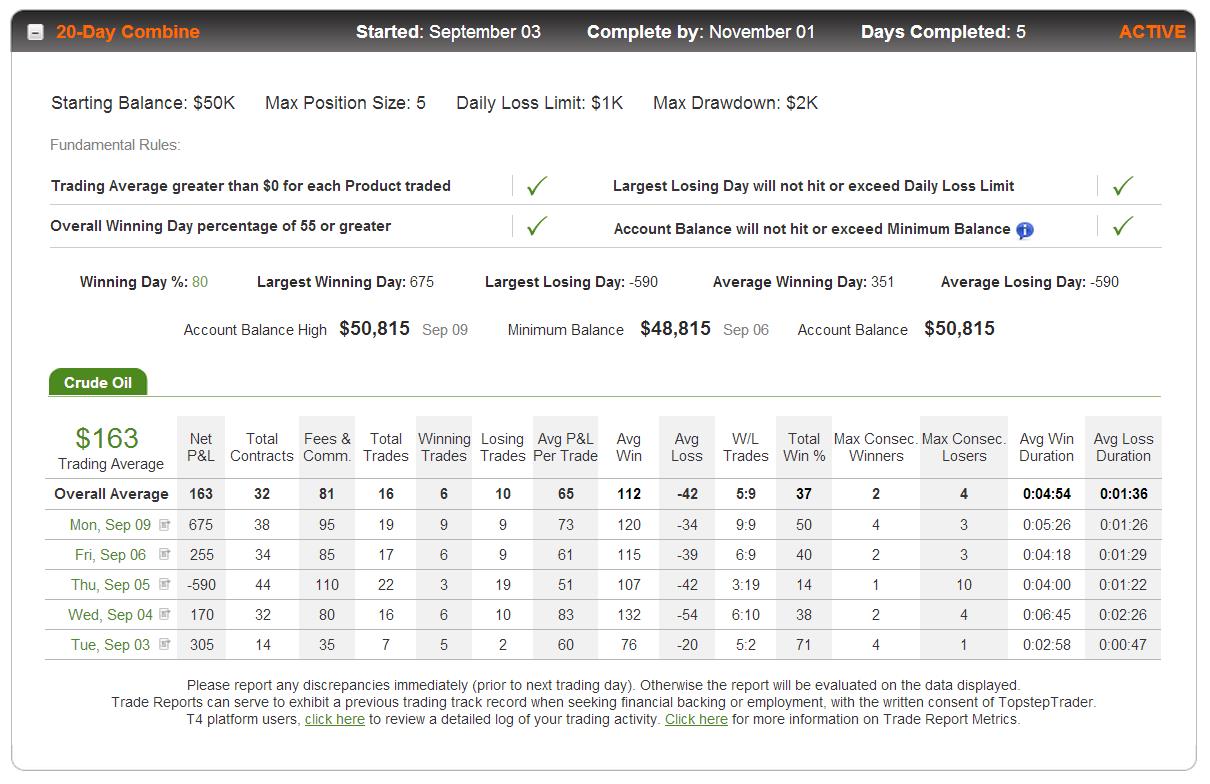This screenshot has width=1210, height=784.
Task: Open the Thu, Sep 05 report icon
Action: (164, 584)
